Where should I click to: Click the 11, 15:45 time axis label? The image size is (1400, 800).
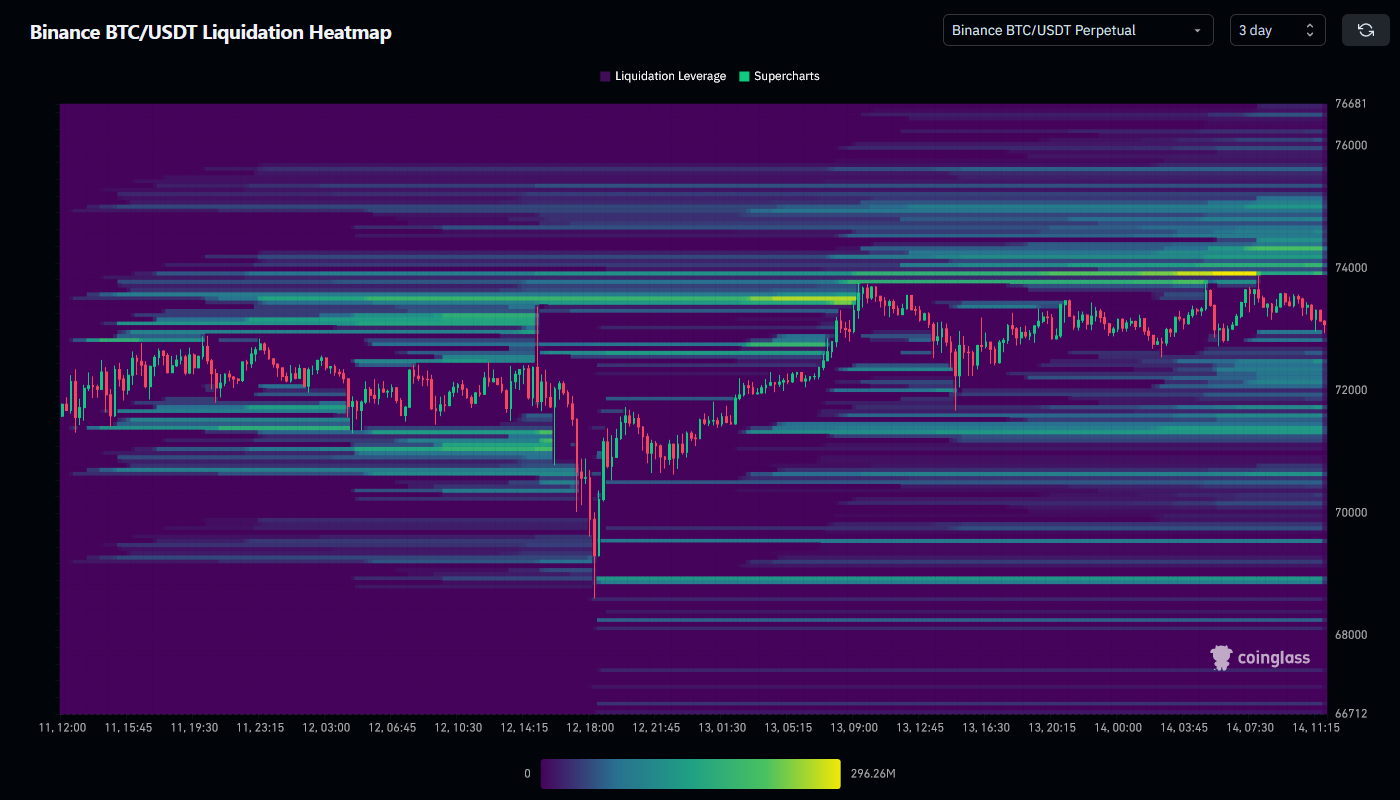[x=128, y=728]
